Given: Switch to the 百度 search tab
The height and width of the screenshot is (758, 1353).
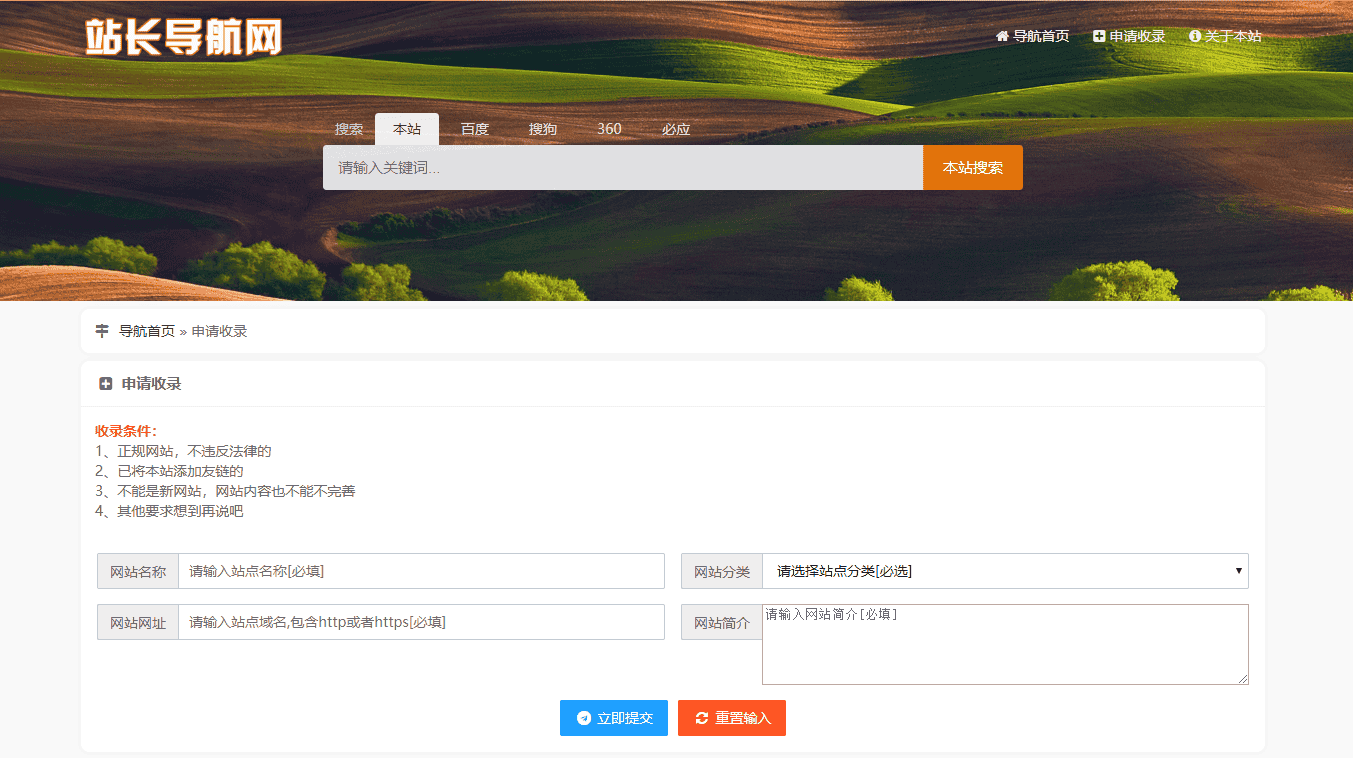Looking at the screenshot, I should [x=475, y=129].
